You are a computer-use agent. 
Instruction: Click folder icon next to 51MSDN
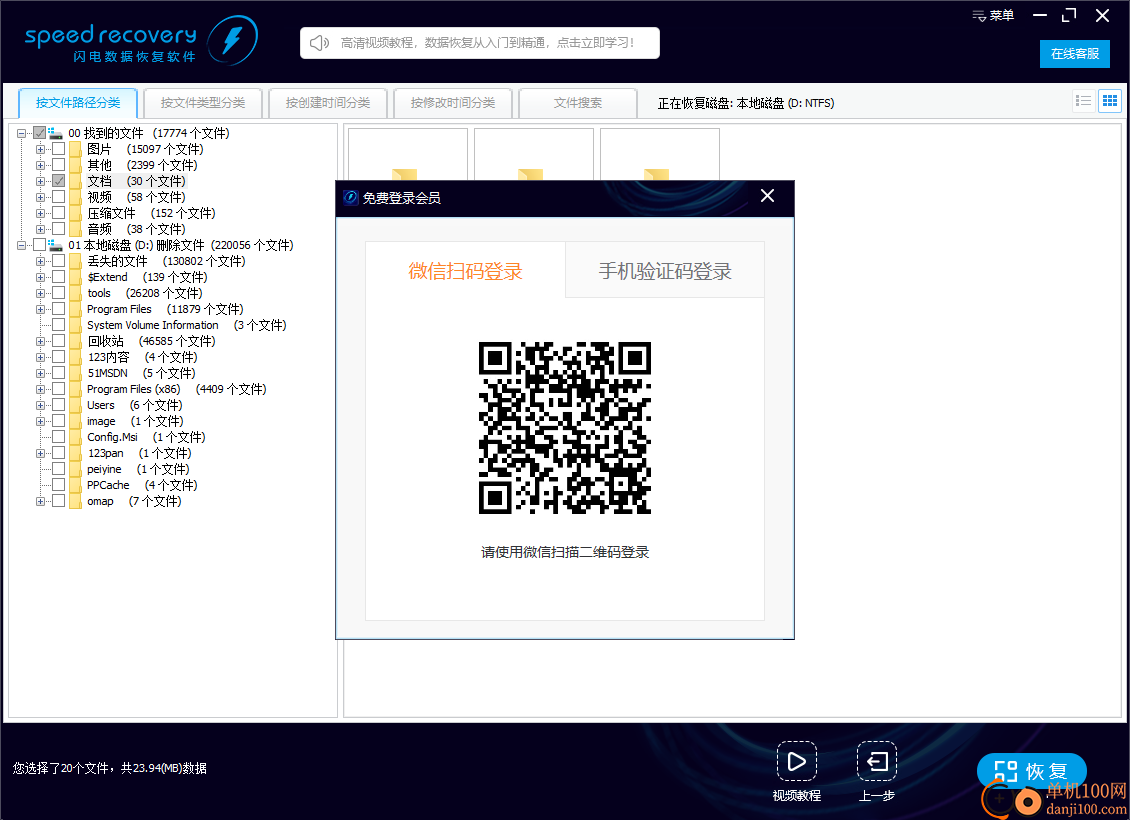(x=76, y=373)
